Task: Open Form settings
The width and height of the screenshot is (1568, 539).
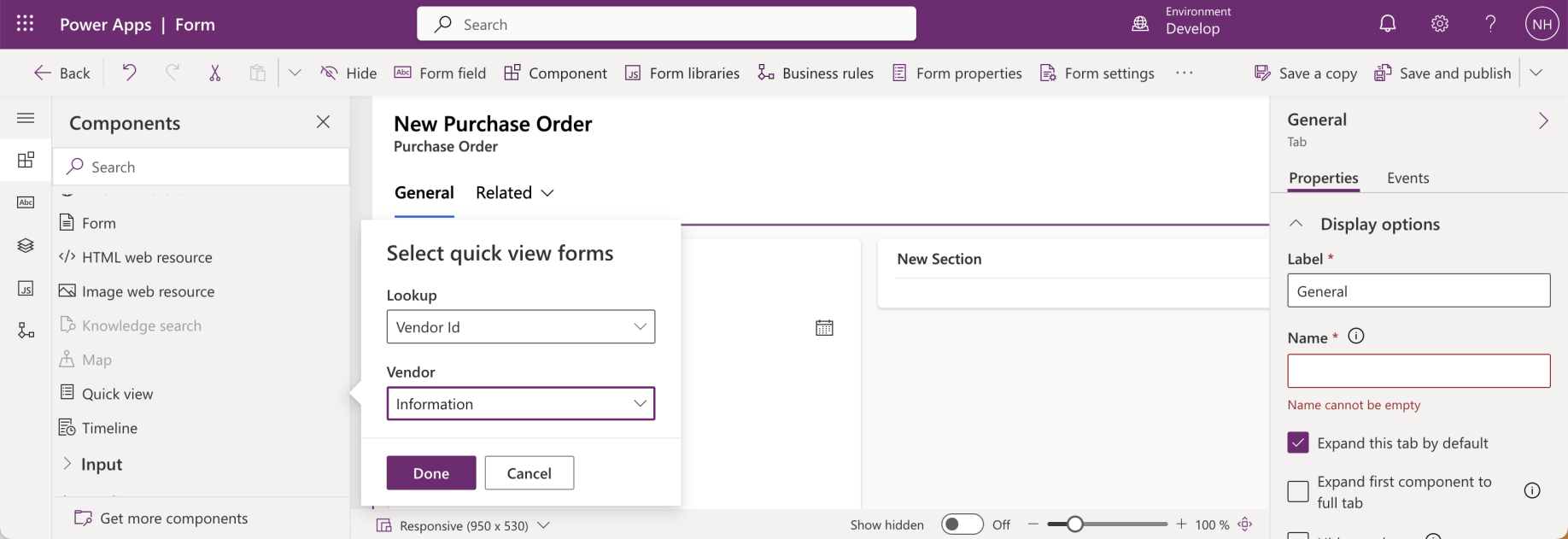Action: [1097, 73]
